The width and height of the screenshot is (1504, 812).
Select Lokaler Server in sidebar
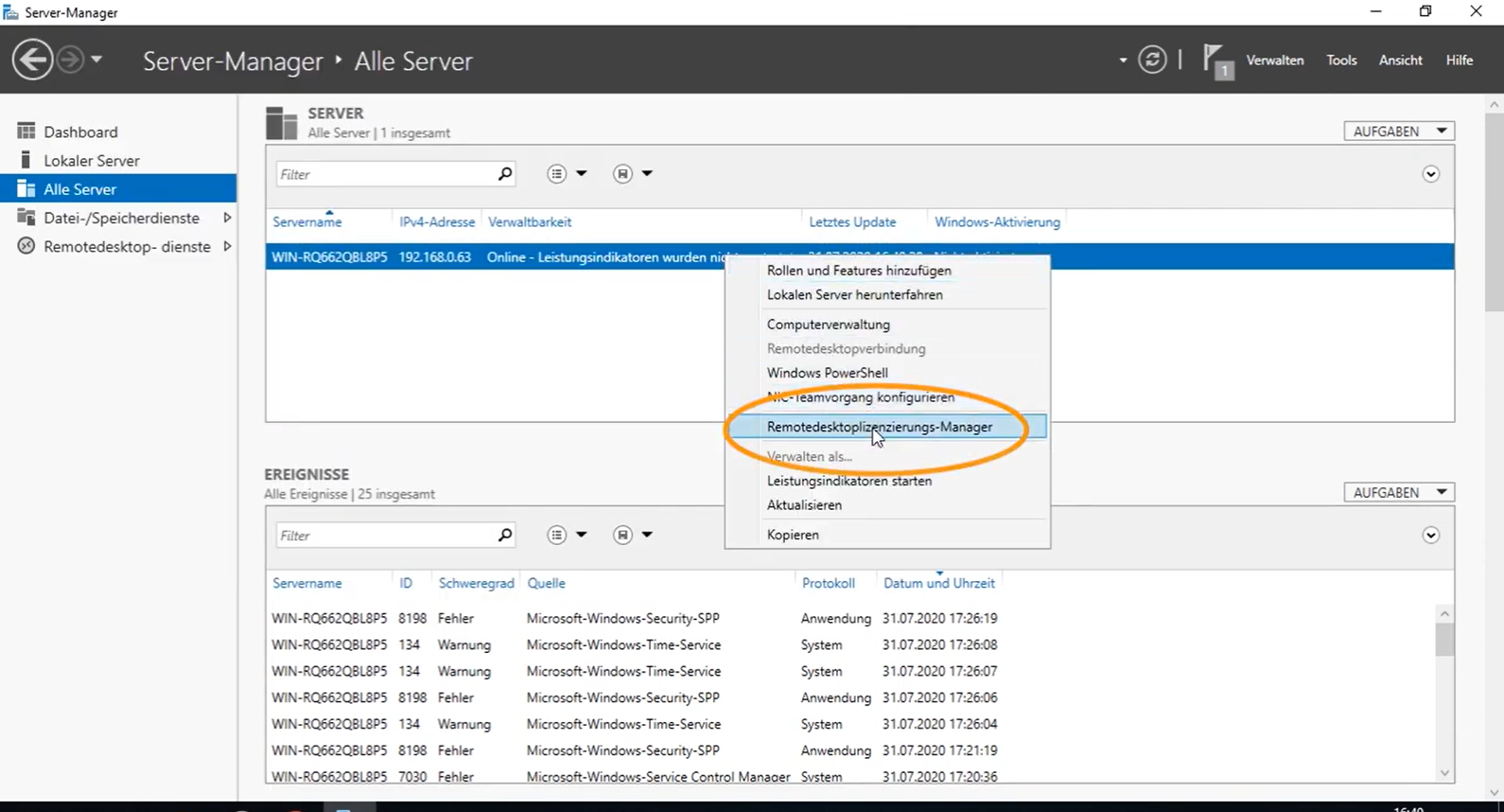[x=91, y=161]
